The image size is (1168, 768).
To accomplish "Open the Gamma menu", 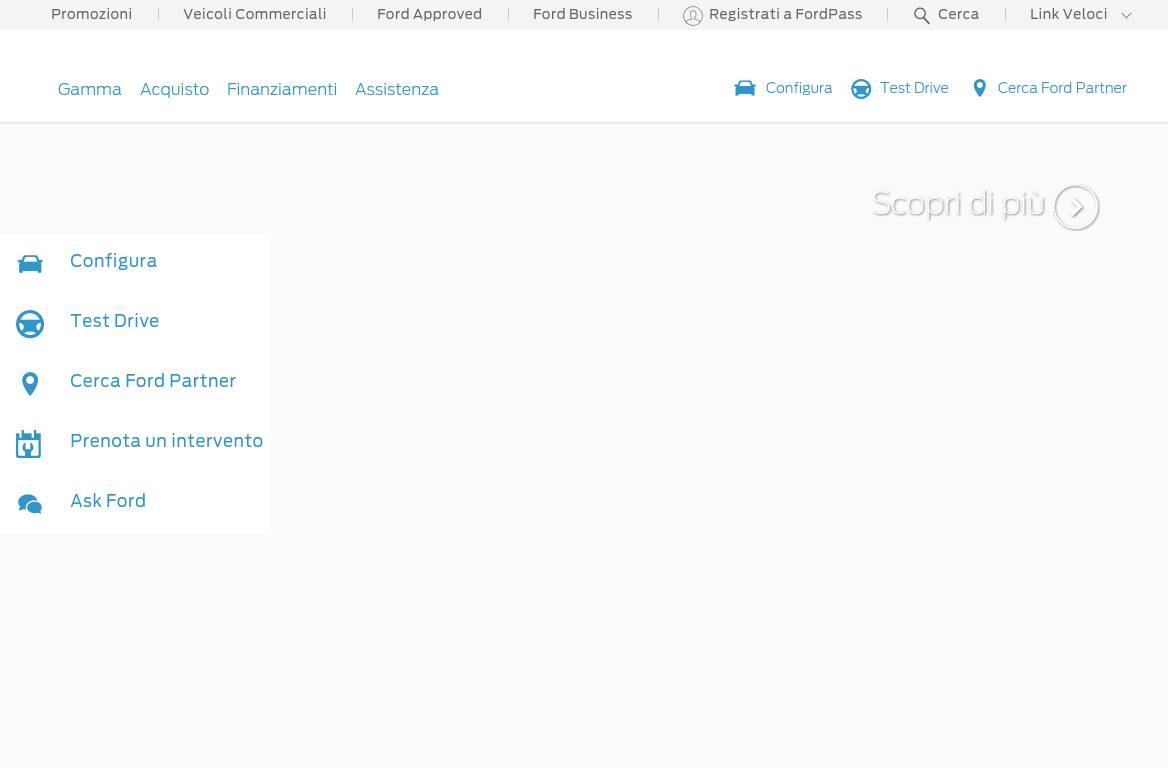I will (90, 90).
